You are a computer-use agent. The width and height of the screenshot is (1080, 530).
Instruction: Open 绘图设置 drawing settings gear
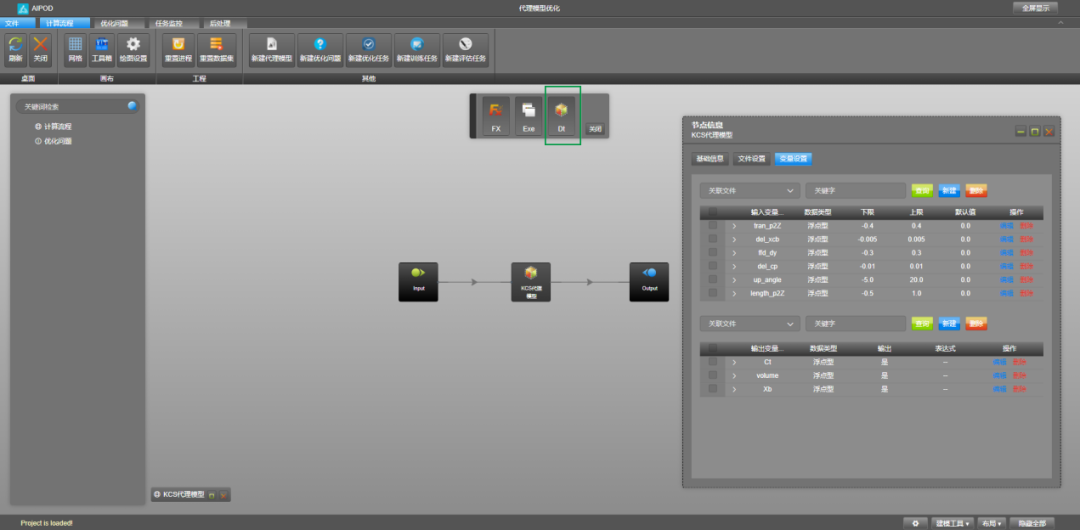click(133, 45)
